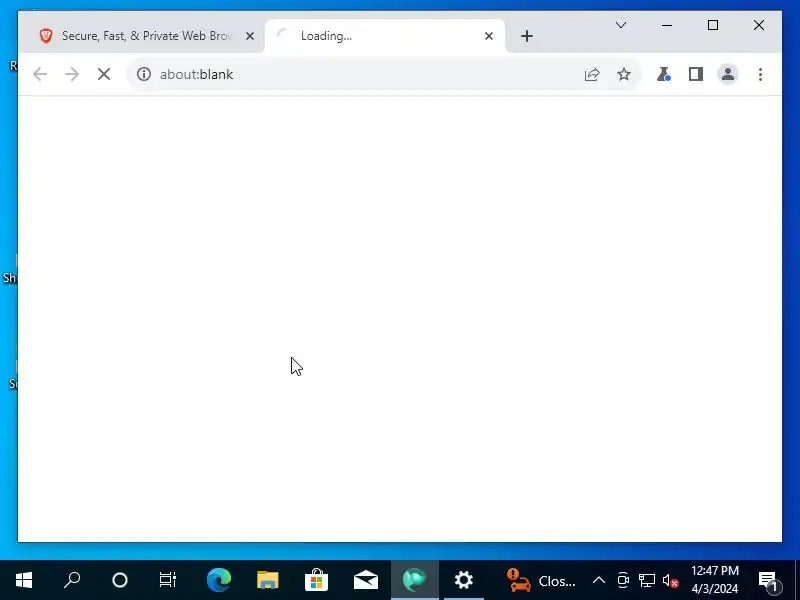Select the Loading... tab
This screenshot has height=600, width=800.
(385, 36)
